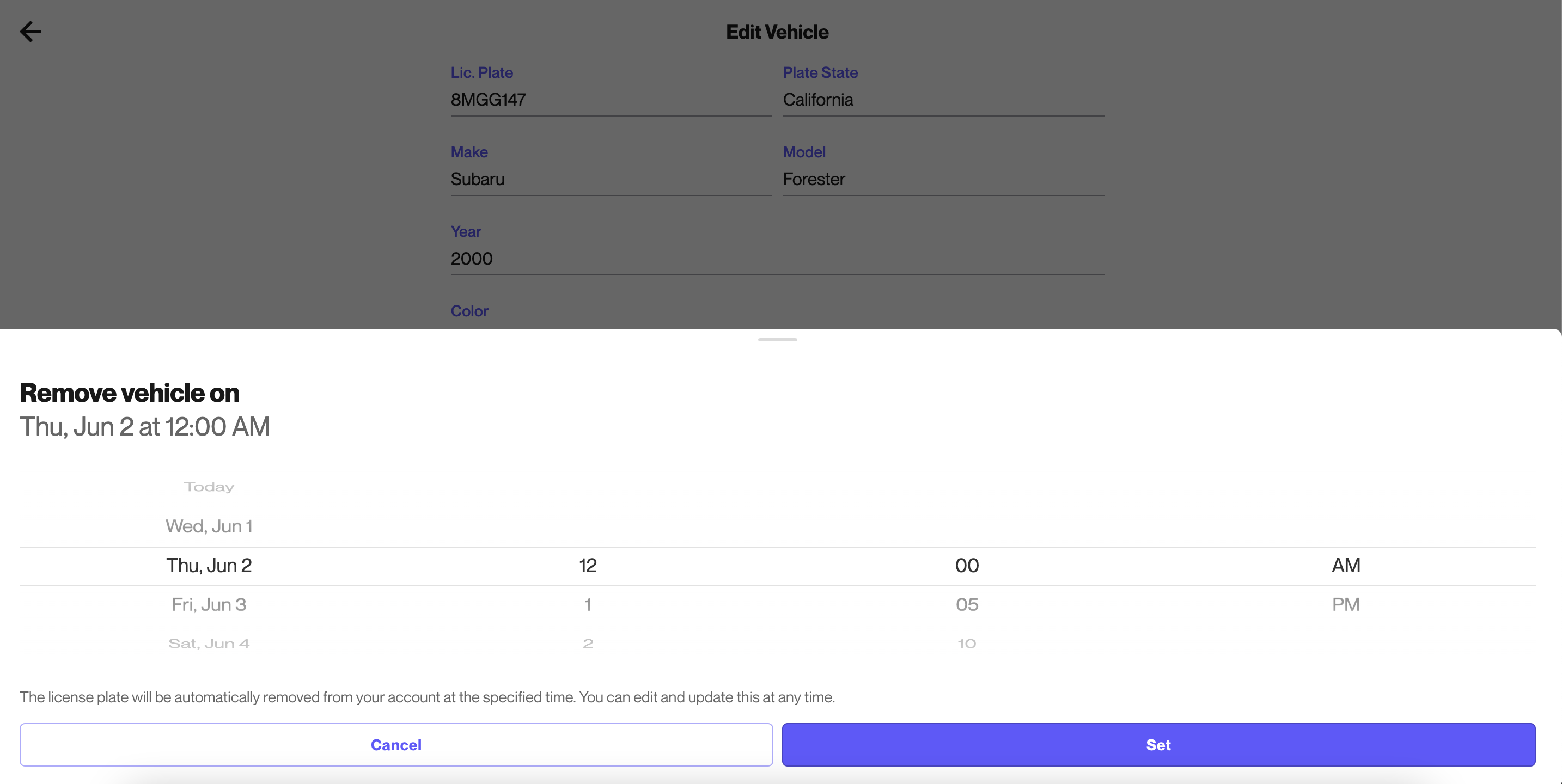This screenshot has height=784, width=1562.
Task: Select hour 12 in the picker
Action: [588, 566]
